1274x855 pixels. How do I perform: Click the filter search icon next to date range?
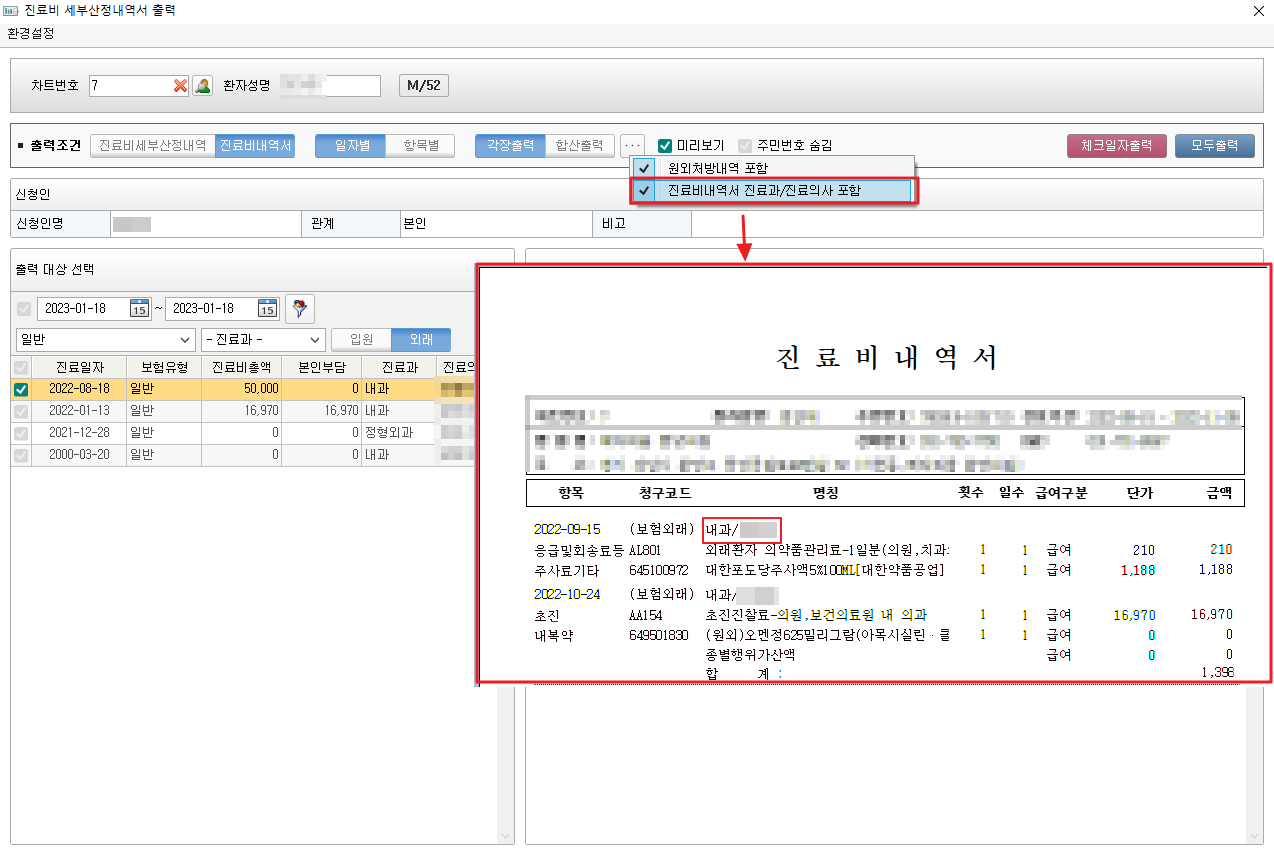pos(299,308)
